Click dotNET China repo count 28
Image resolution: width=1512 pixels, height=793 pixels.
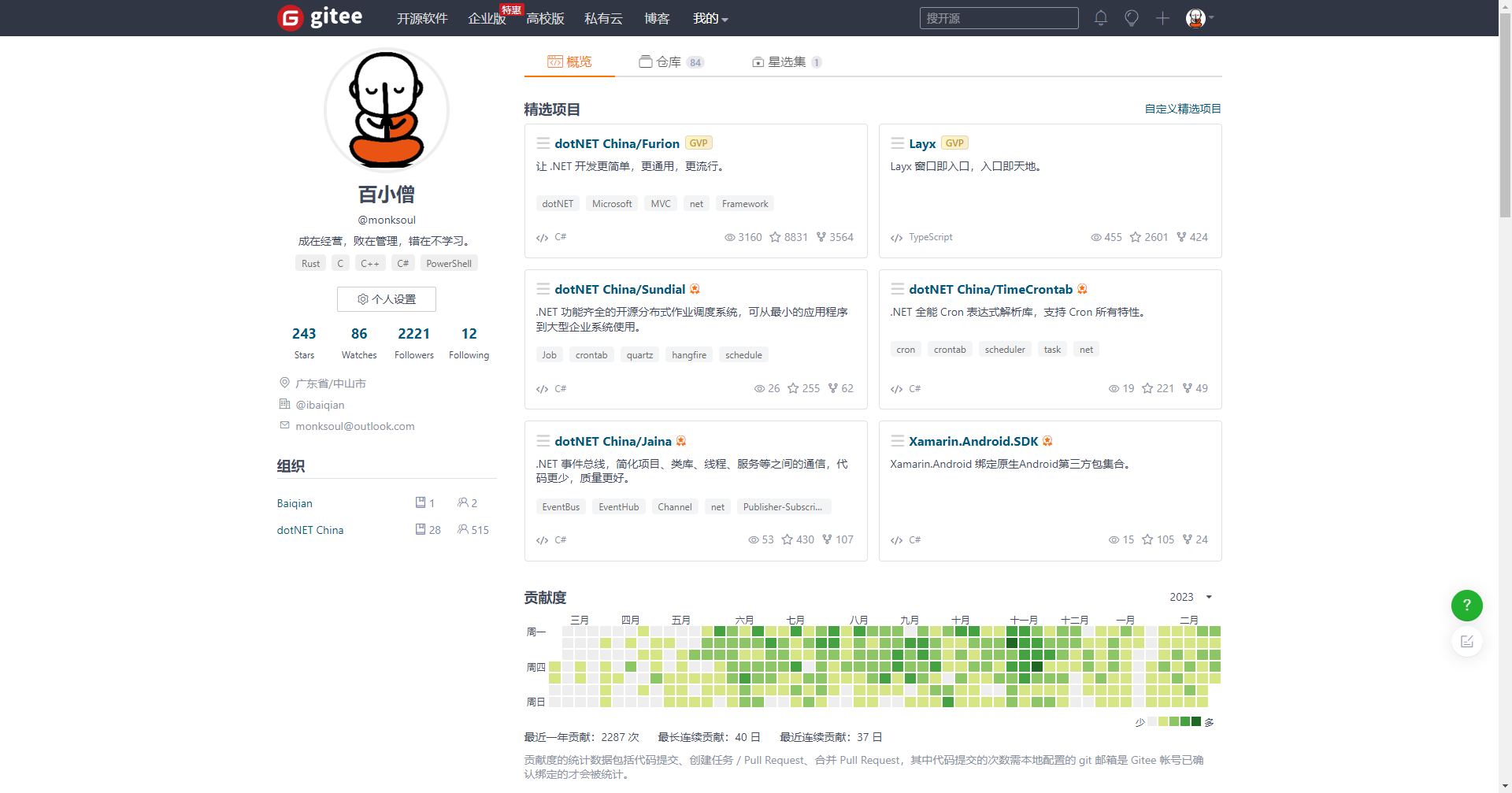428,530
